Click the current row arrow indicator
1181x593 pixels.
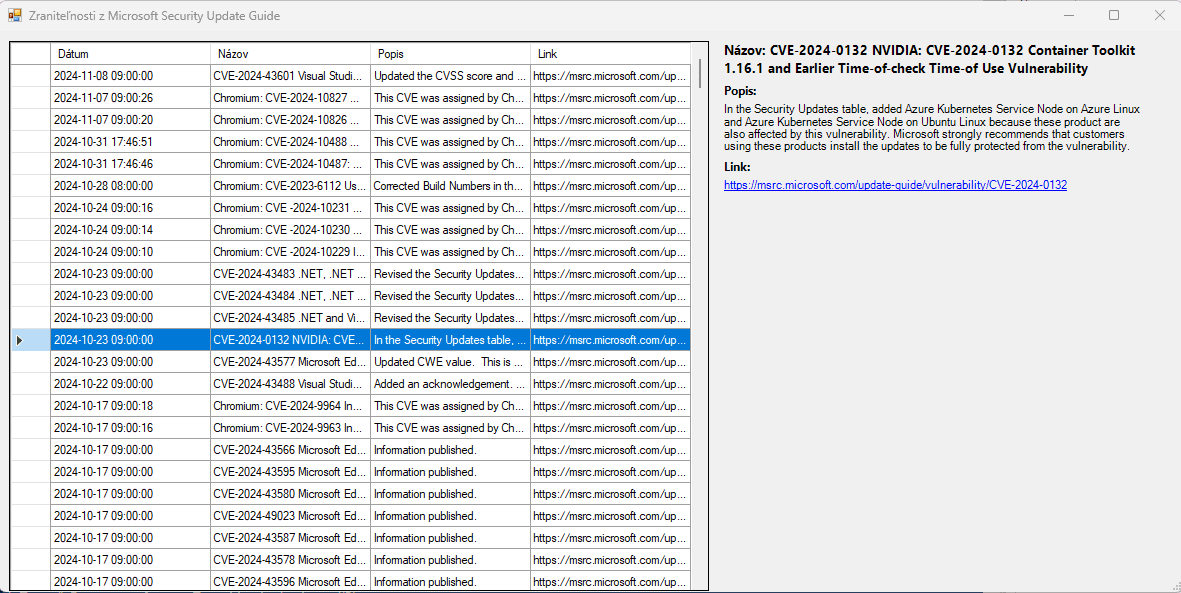coord(20,340)
